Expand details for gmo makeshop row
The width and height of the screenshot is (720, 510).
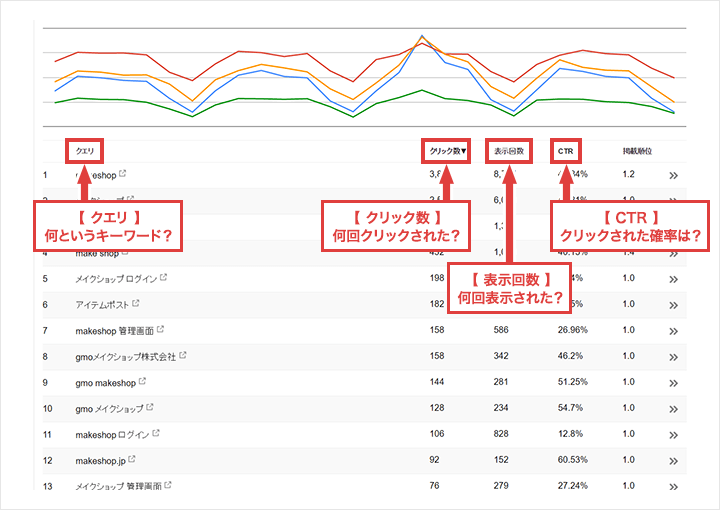[674, 383]
